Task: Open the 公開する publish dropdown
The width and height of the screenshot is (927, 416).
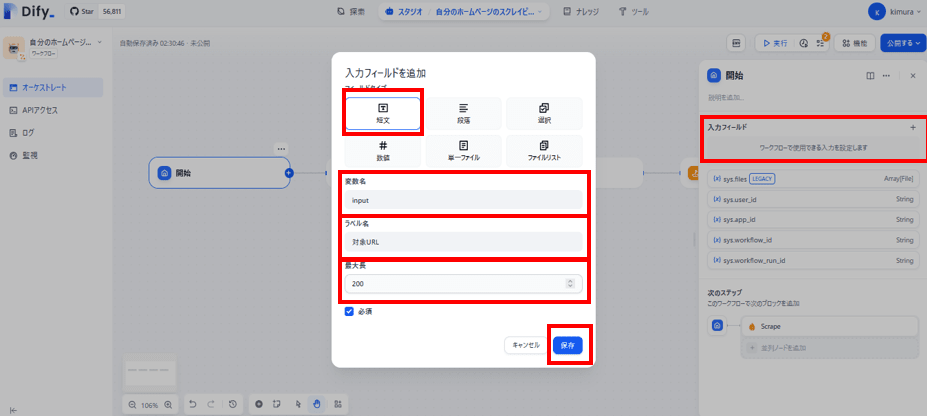Action: coord(903,43)
